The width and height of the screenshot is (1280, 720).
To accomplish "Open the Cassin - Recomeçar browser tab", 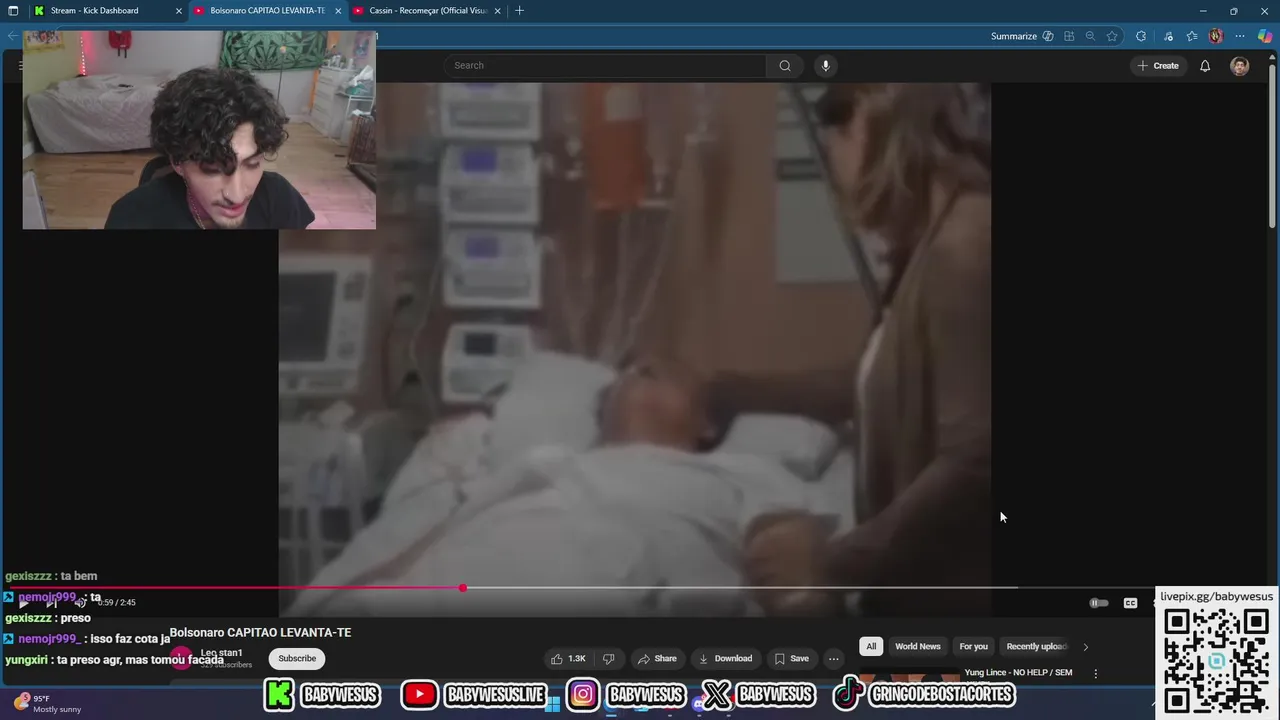I will click(428, 11).
